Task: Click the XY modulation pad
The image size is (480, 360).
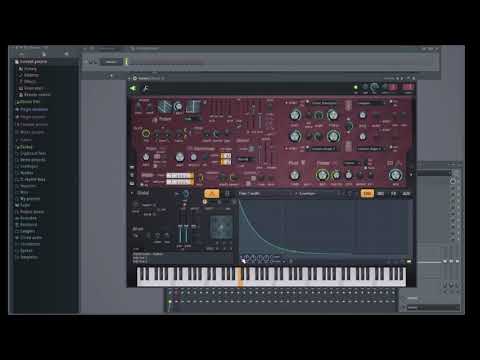Action: [221, 228]
